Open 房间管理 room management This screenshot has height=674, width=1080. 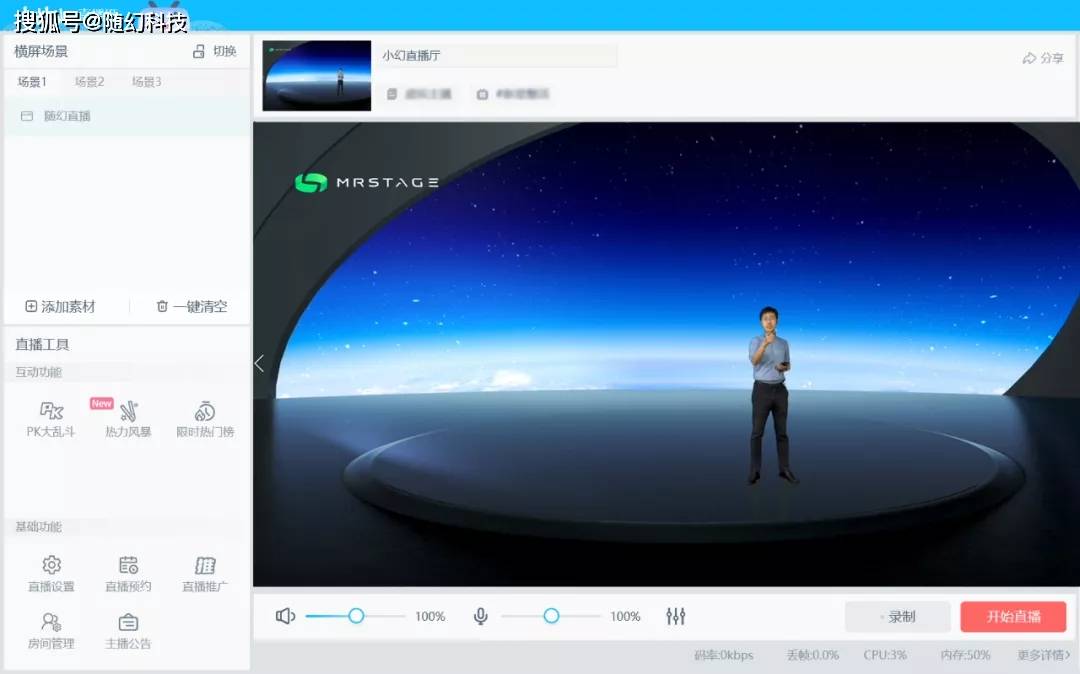(50, 630)
